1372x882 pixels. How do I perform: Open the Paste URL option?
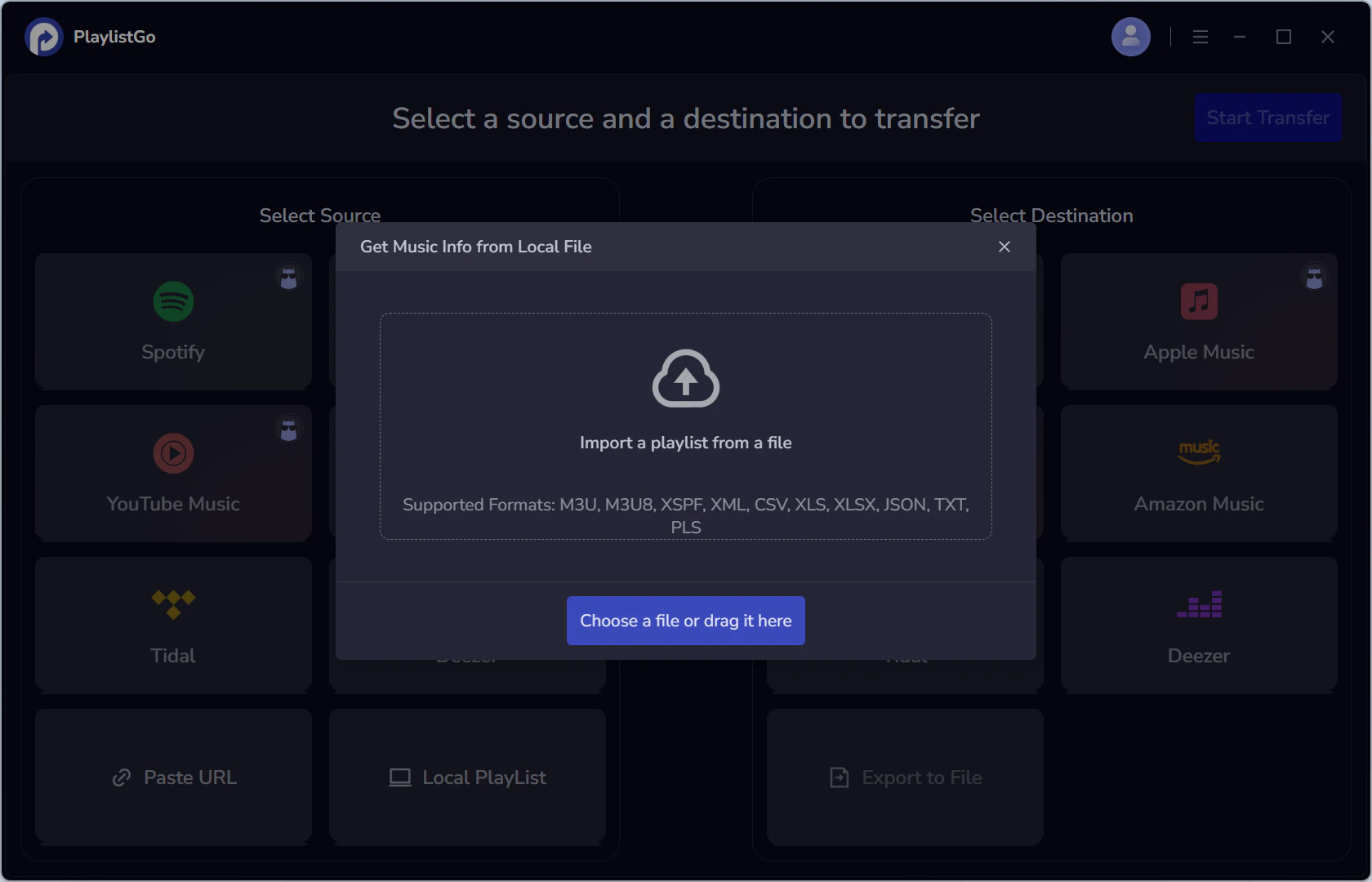(173, 777)
